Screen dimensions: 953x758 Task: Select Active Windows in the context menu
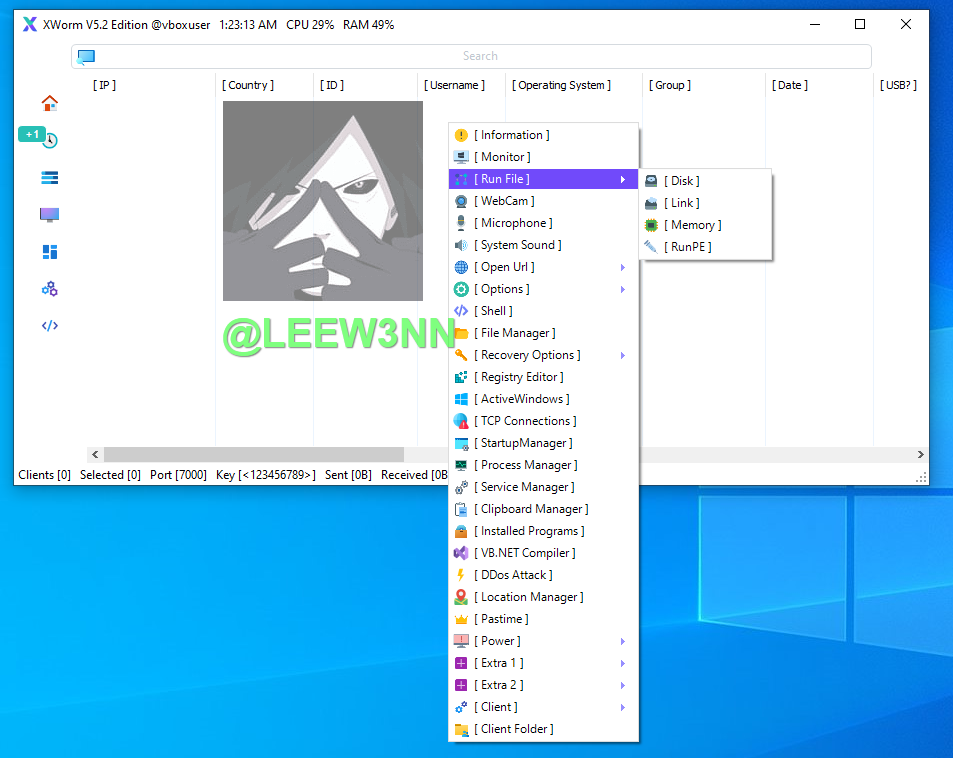[x=524, y=399]
